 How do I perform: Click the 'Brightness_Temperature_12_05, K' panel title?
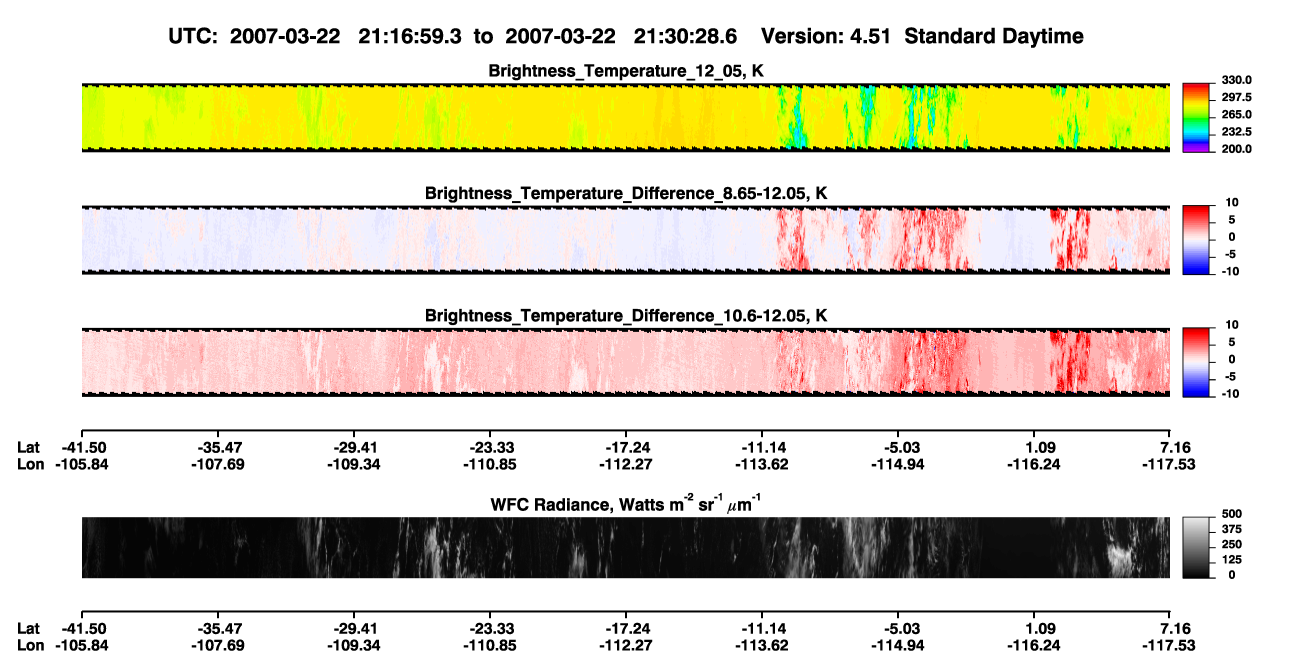coord(626,71)
